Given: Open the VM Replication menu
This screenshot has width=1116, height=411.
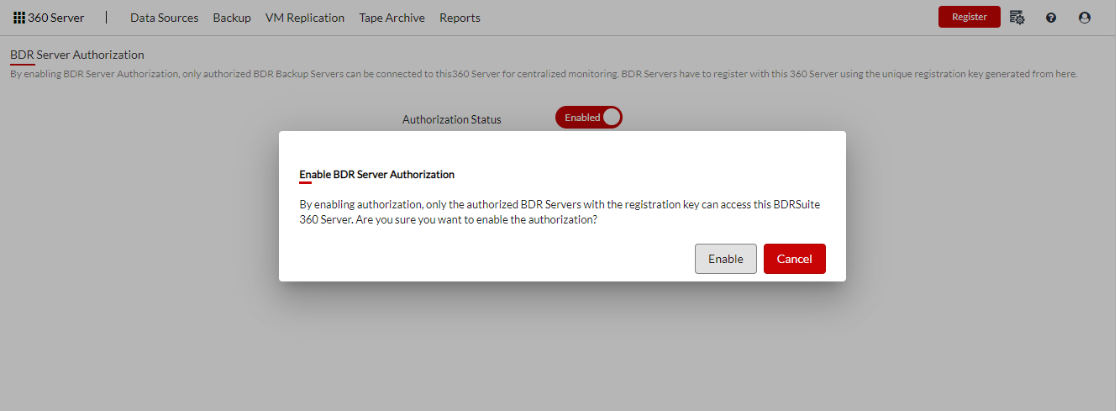Looking at the screenshot, I should pyautogui.click(x=305, y=18).
